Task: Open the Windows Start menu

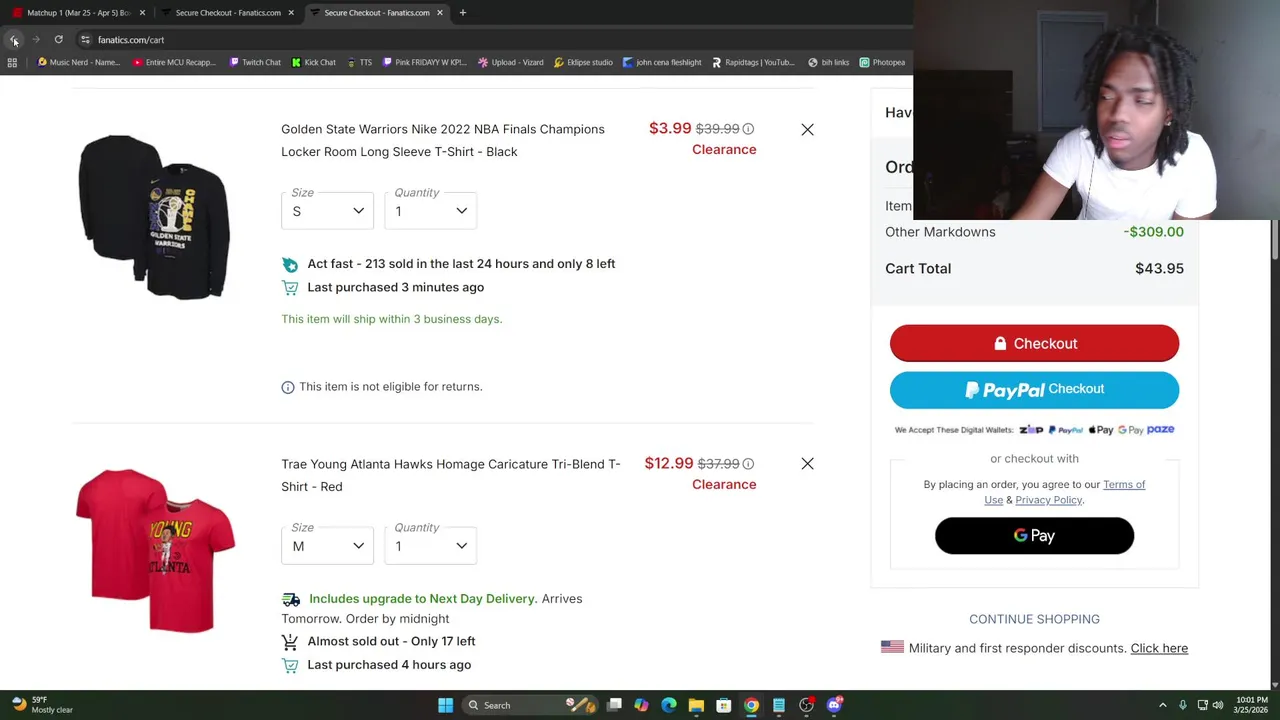Action: [x=445, y=705]
